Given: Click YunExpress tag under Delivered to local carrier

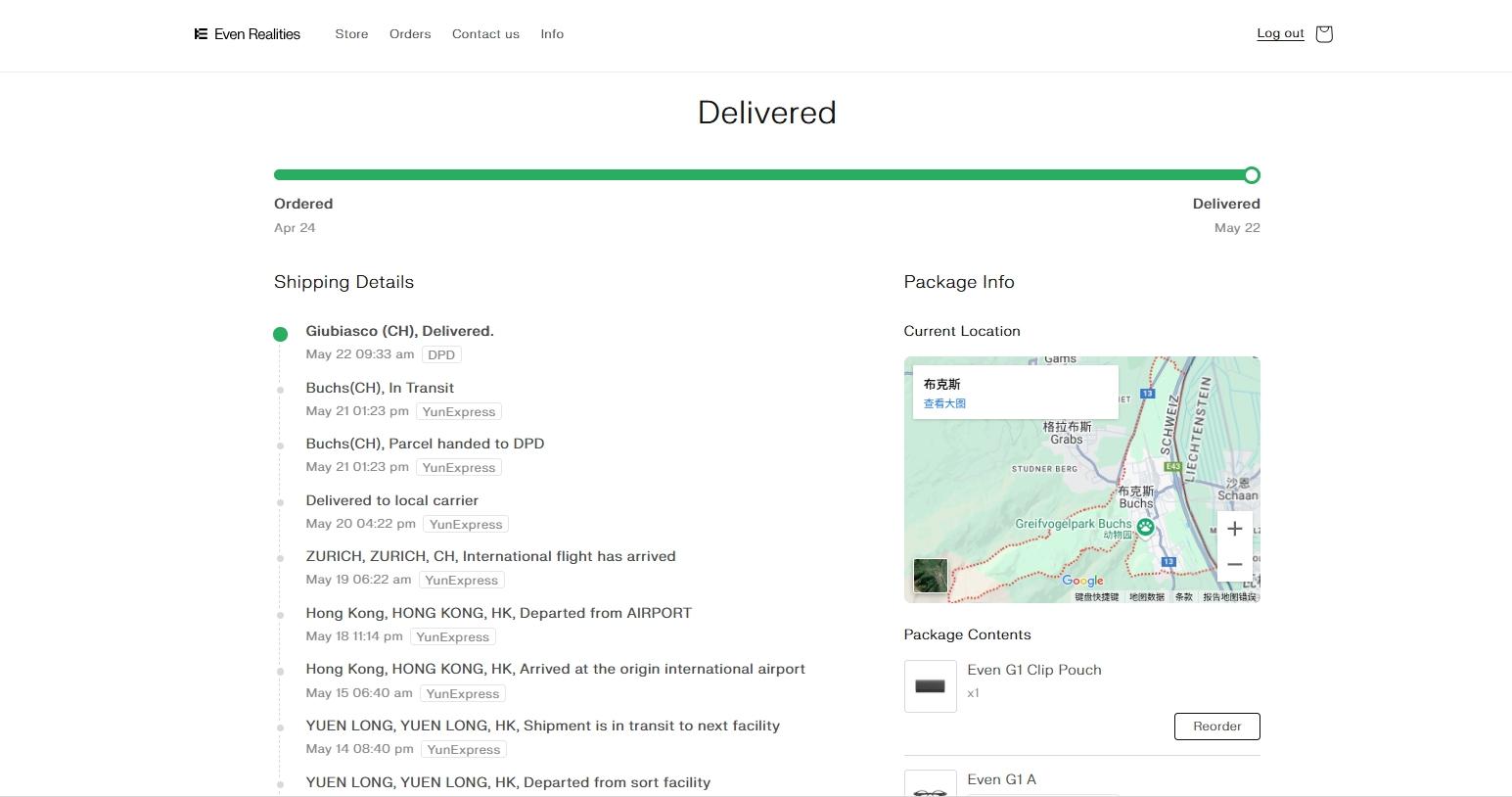Looking at the screenshot, I should (466, 525).
